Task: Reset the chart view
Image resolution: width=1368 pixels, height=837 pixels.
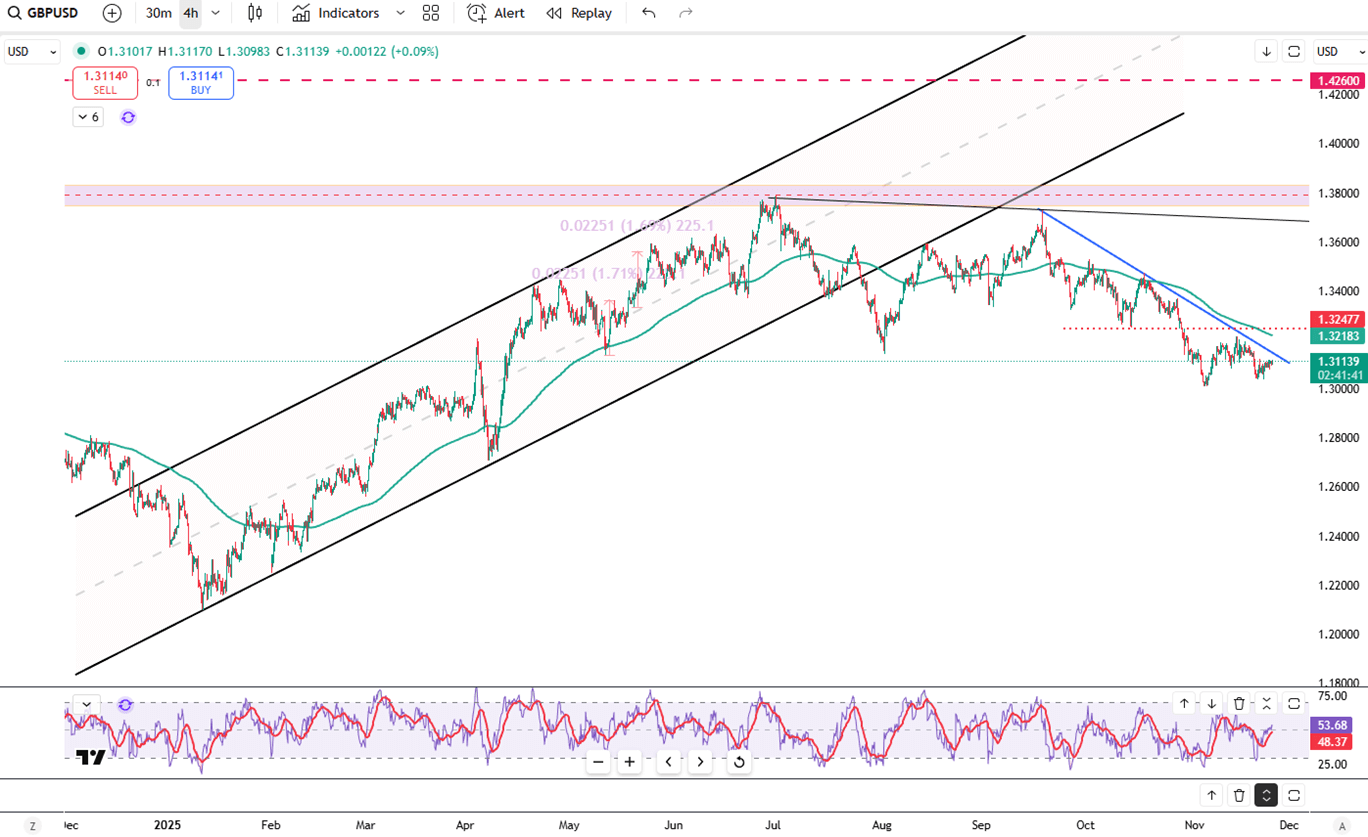Action: 739,762
